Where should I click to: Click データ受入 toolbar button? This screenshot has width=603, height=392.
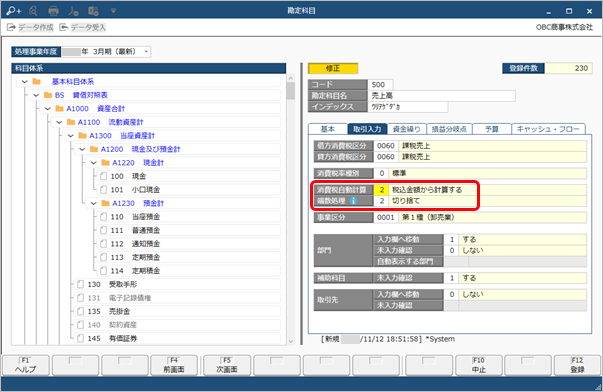[82, 27]
